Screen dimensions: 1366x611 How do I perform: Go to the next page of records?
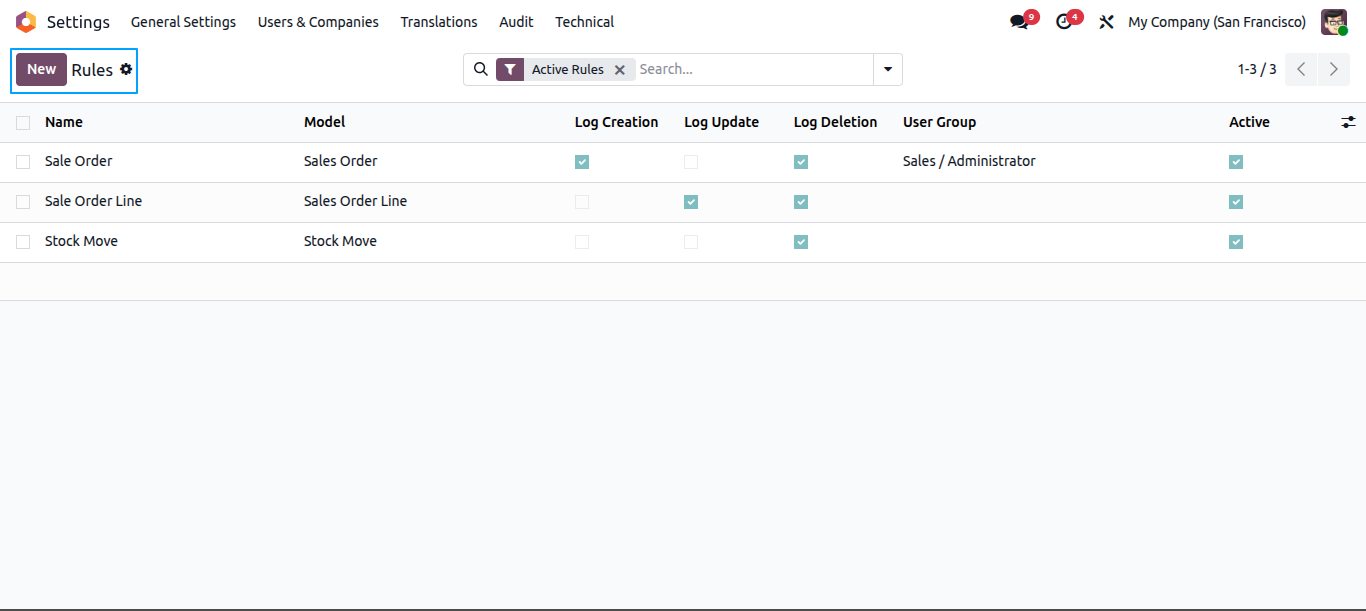(x=1333, y=69)
